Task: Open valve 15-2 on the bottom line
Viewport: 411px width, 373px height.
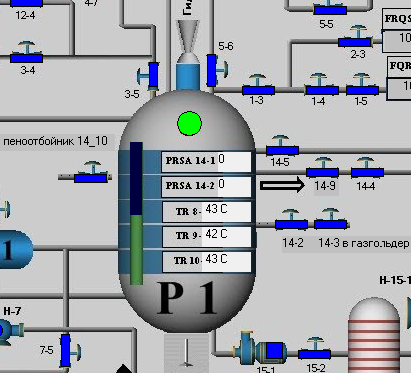Action: click(314, 349)
